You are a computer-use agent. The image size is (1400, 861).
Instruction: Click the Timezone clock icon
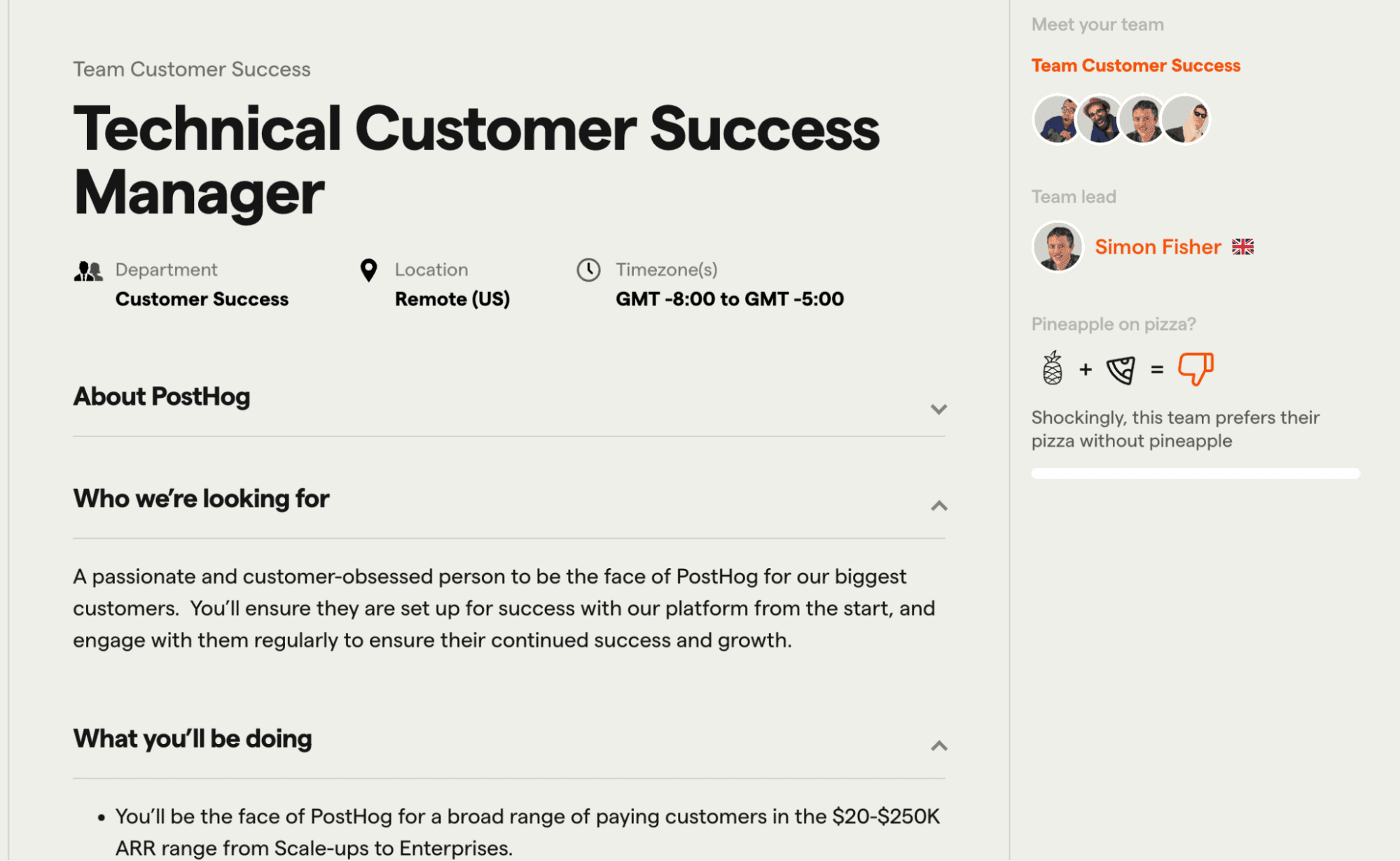pos(588,270)
